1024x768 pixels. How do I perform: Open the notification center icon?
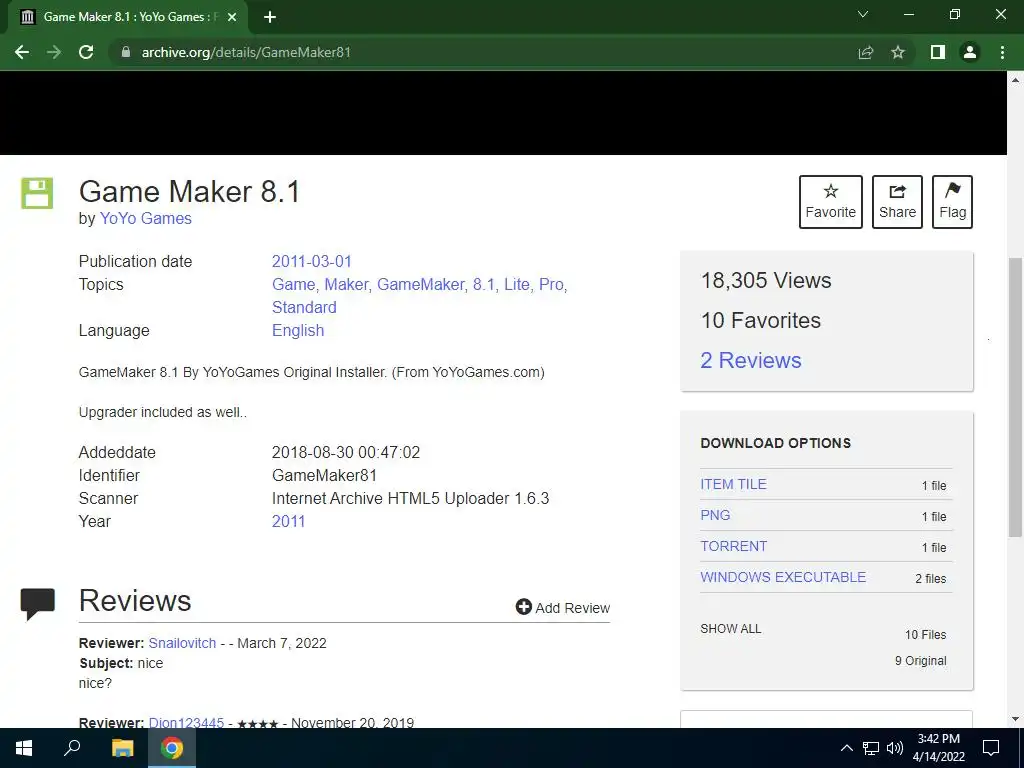(x=991, y=748)
